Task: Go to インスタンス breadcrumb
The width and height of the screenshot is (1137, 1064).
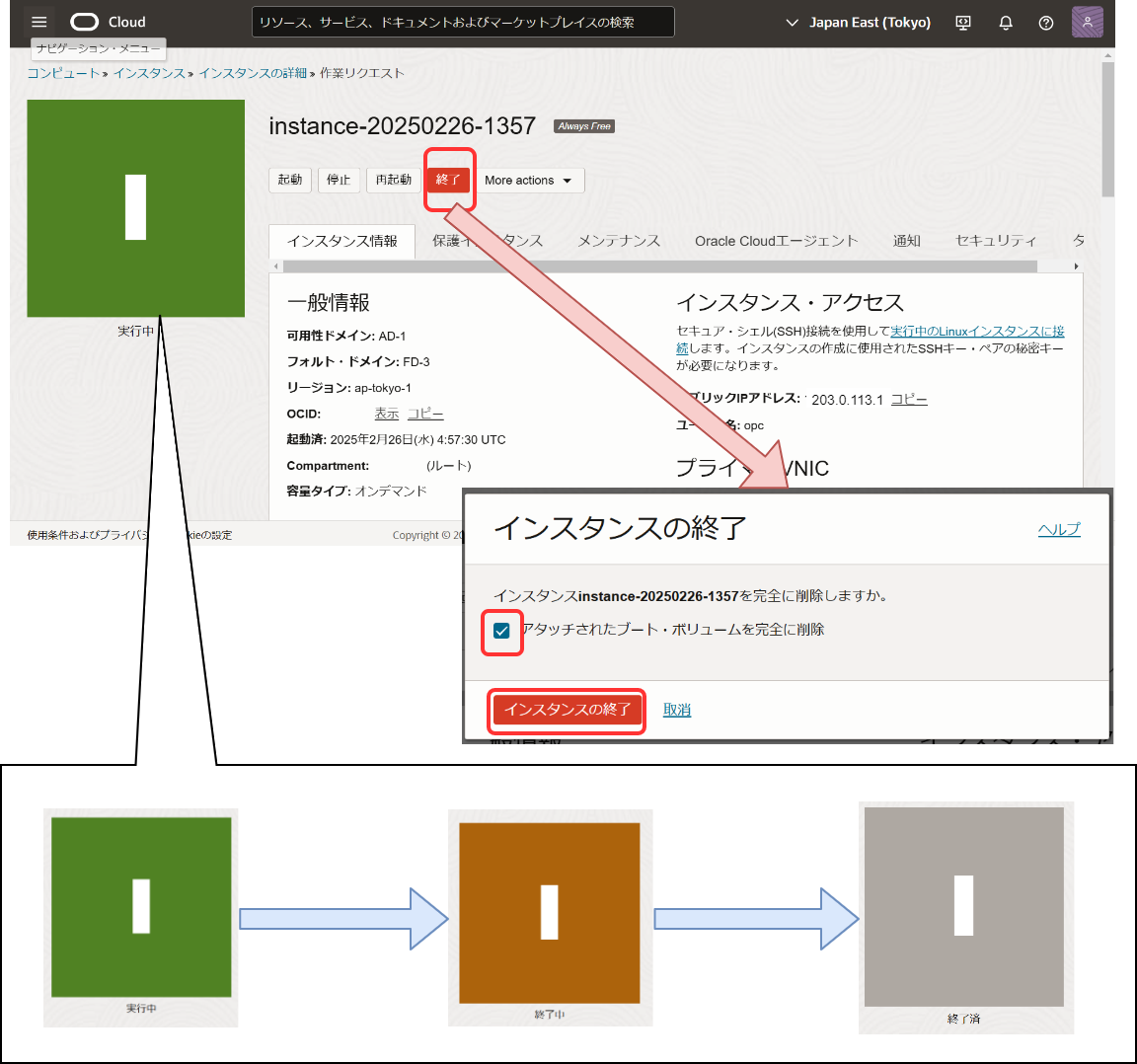Action: pos(149,73)
